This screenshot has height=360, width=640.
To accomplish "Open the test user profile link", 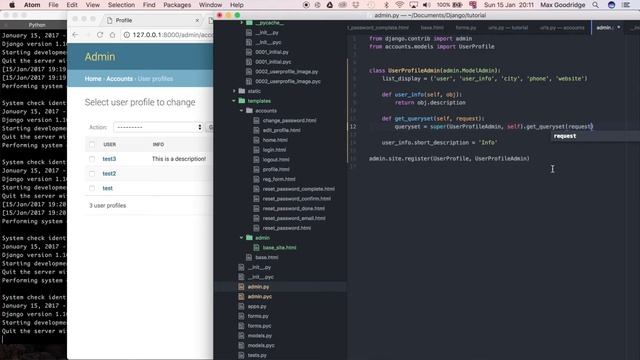I will point(108,188).
